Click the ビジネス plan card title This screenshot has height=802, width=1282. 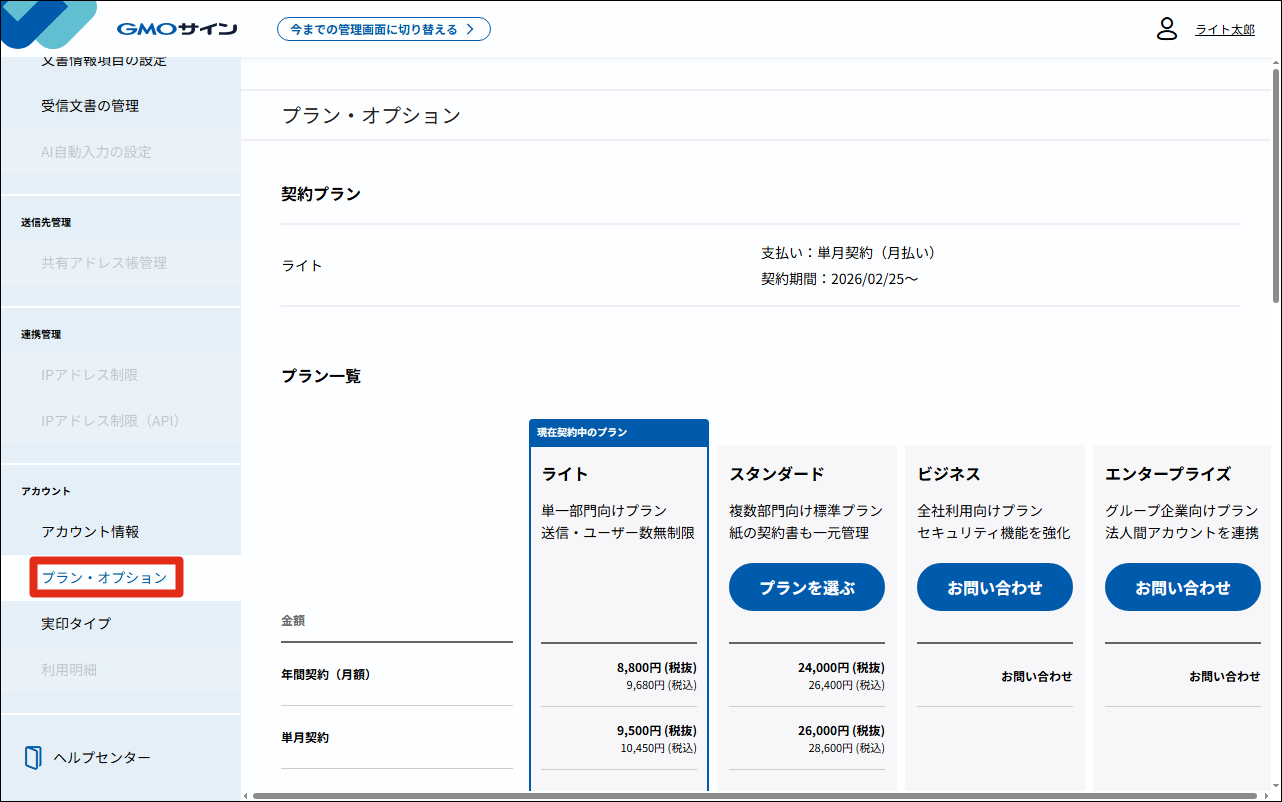(949, 474)
